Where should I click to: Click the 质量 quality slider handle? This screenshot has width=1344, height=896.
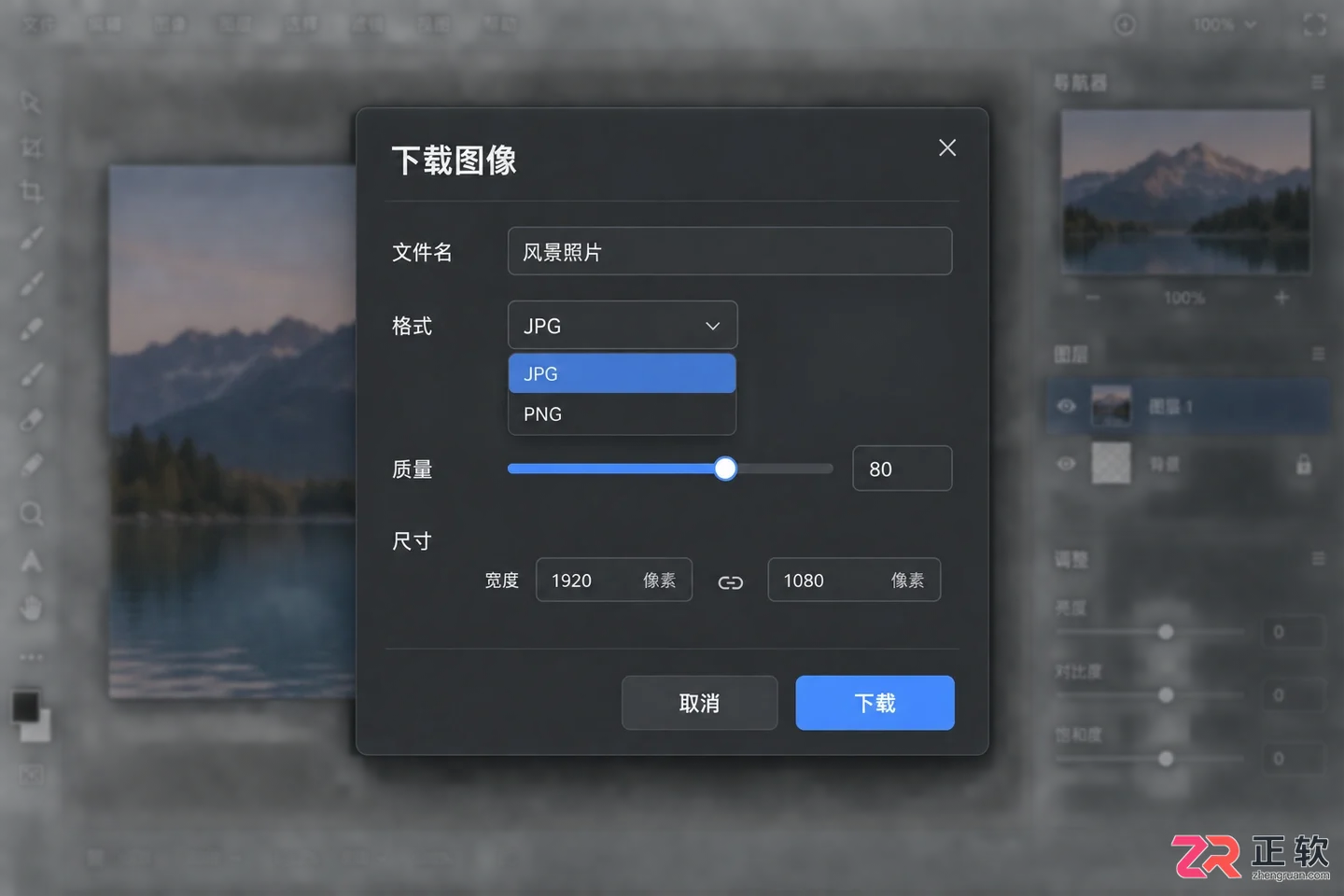click(x=725, y=469)
